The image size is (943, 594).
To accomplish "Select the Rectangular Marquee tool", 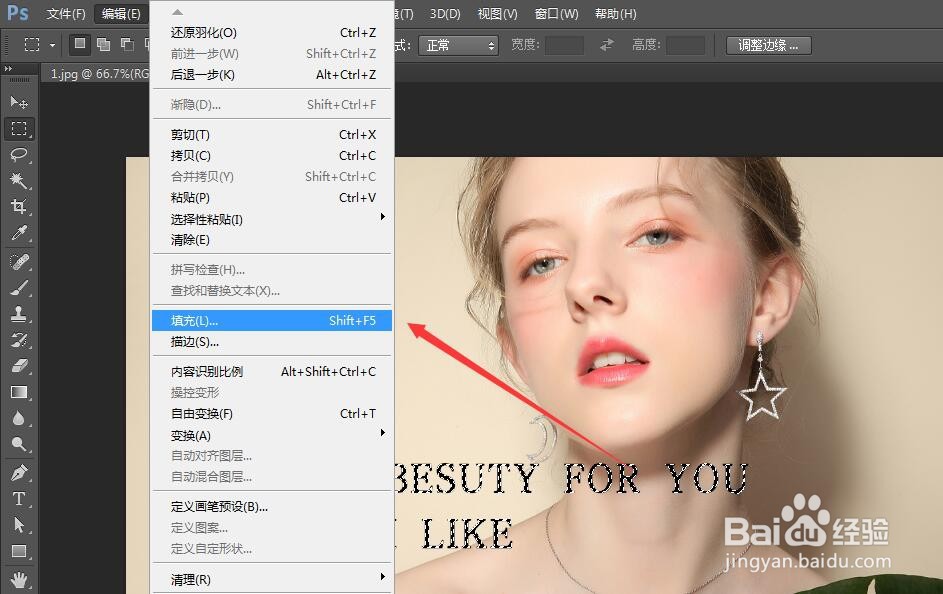I will pos(19,129).
